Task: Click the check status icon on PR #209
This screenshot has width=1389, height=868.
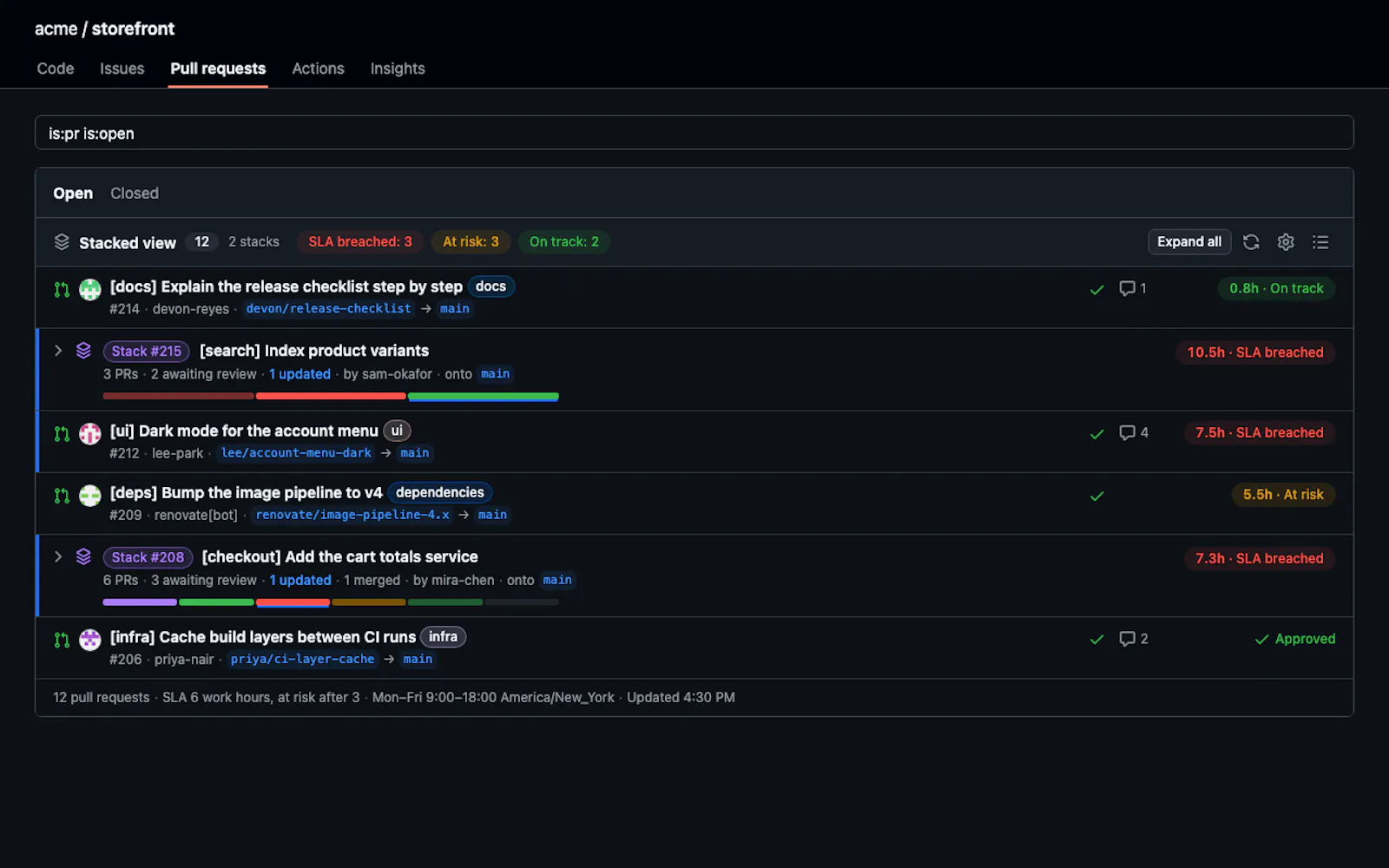Action: (1097, 496)
